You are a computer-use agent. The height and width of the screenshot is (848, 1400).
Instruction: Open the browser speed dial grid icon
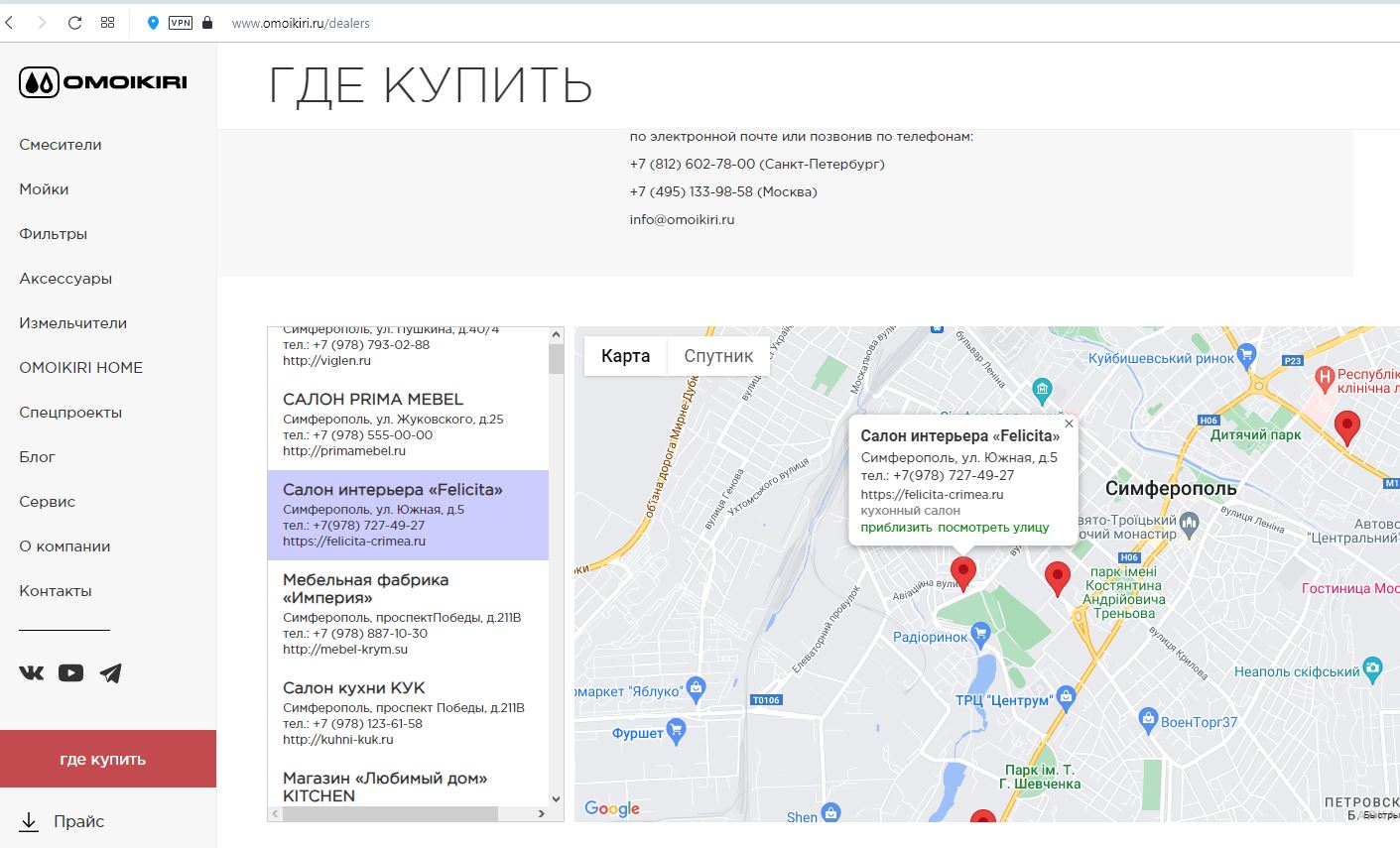point(107,23)
